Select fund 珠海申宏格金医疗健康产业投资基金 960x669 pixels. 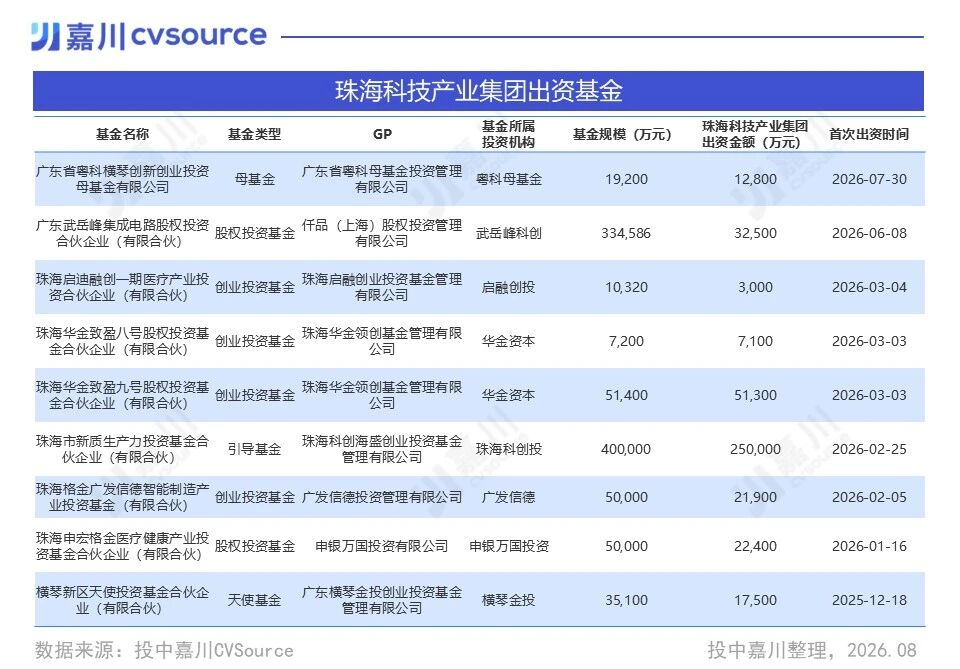pyautogui.click(x=122, y=546)
